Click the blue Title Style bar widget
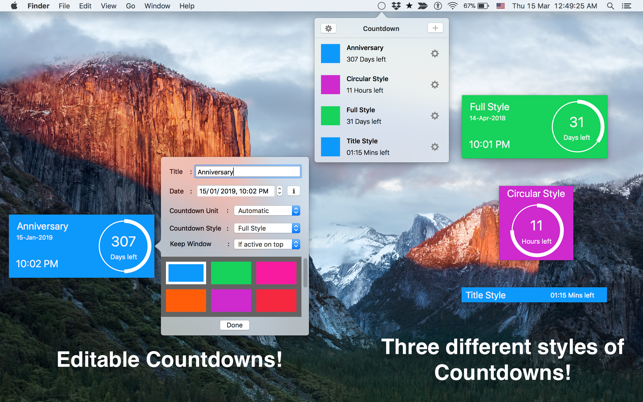Viewport: 643px width, 402px height. coord(534,295)
